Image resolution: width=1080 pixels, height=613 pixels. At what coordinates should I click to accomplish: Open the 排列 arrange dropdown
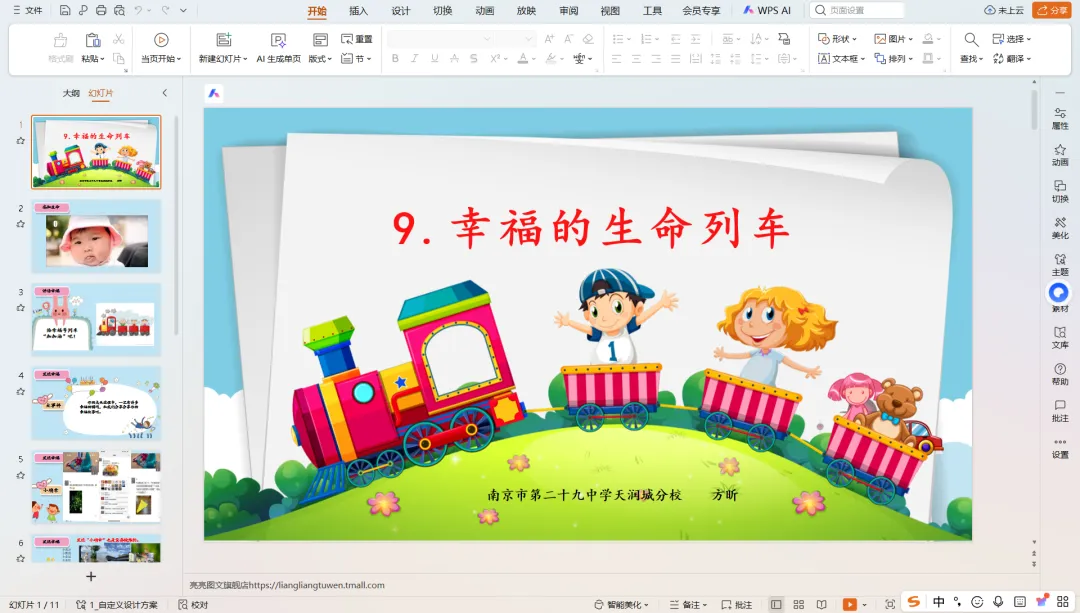point(893,59)
